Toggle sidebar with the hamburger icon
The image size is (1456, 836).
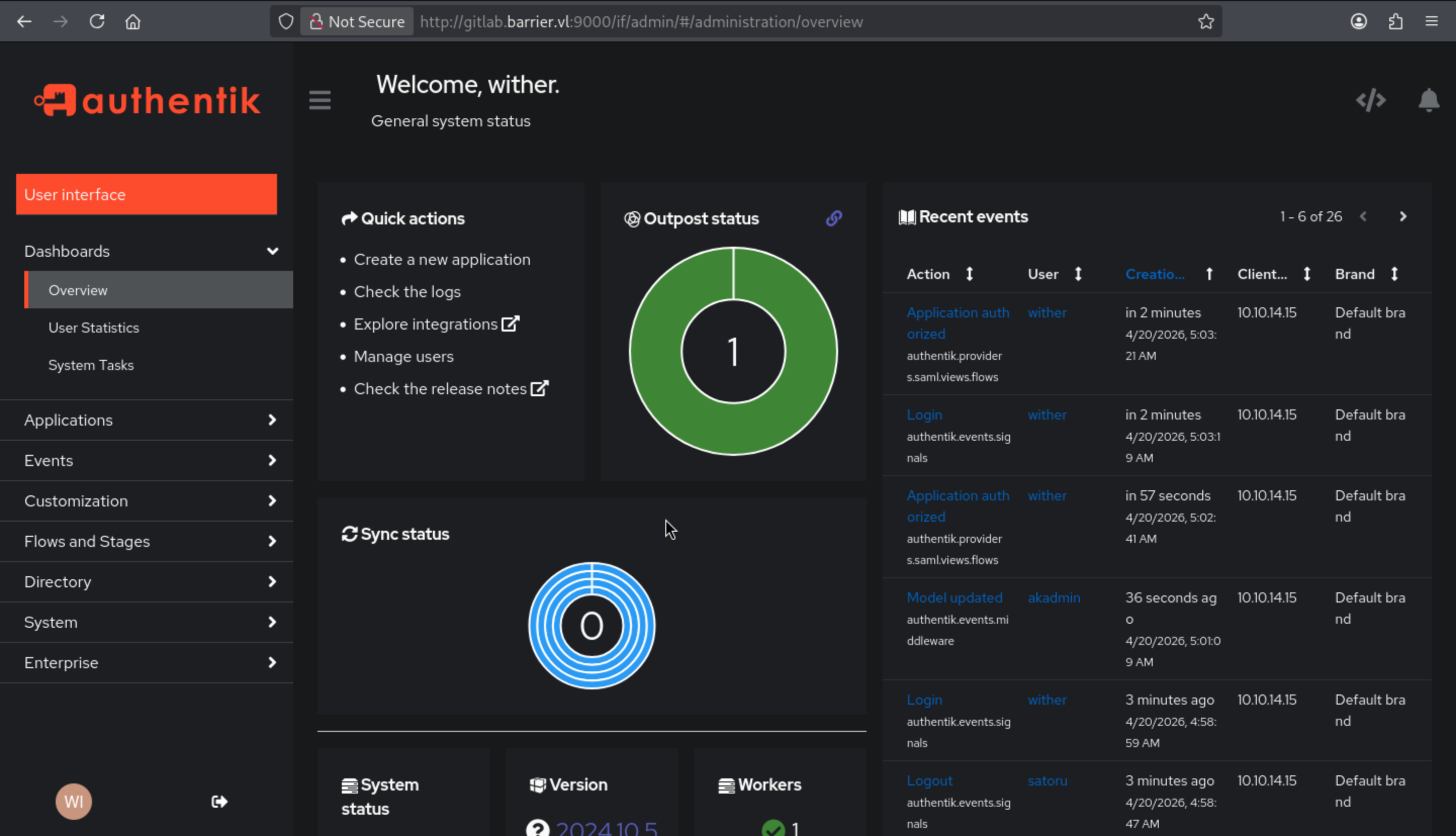tap(320, 101)
